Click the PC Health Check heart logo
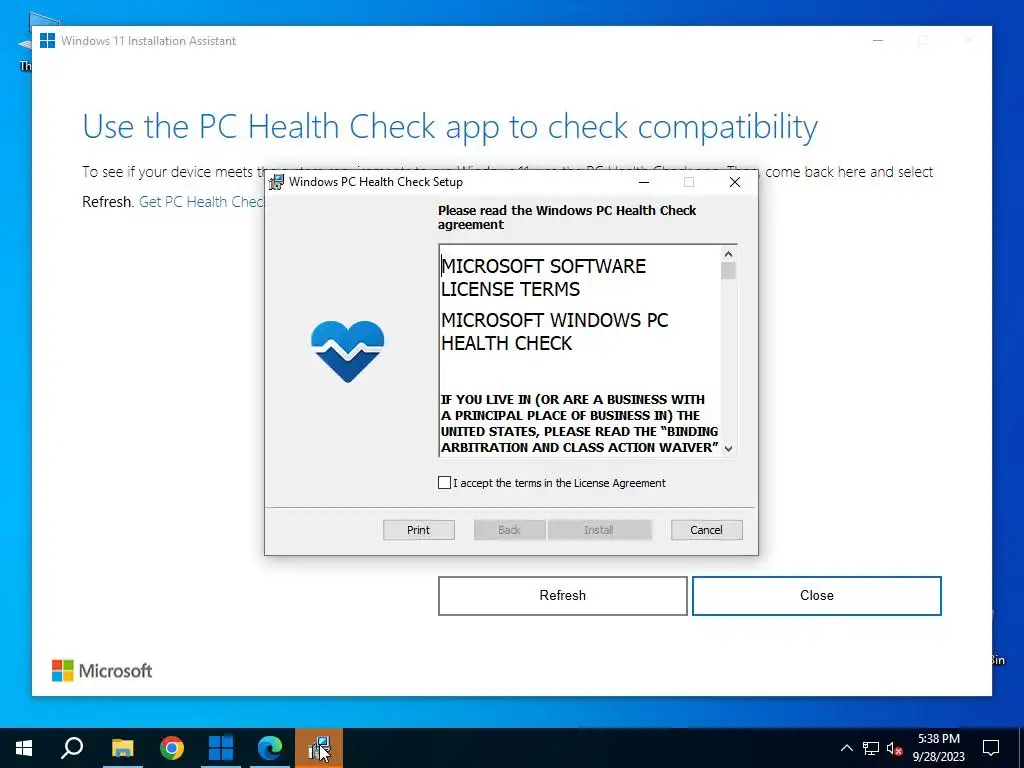Image resolution: width=1024 pixels, height=768 pixels. [347, 351]
